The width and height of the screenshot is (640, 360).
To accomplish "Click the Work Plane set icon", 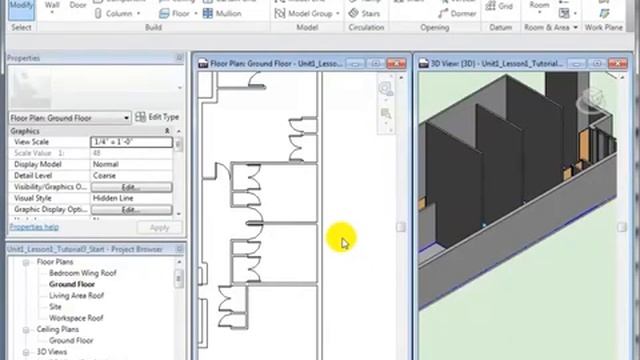I will coord(604,13).
